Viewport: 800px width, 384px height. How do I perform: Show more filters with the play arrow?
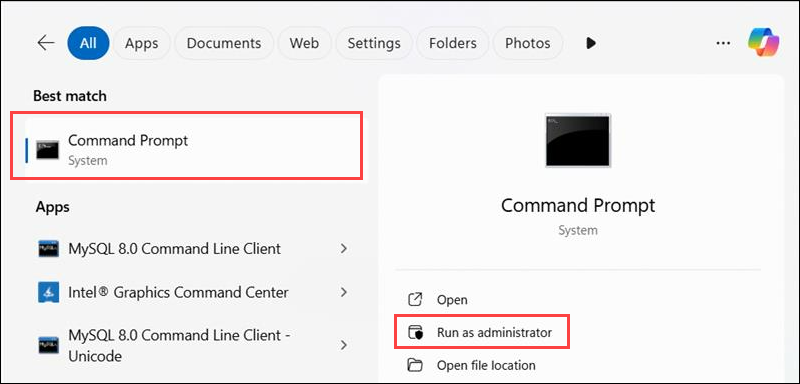click(x=591, y=43)
